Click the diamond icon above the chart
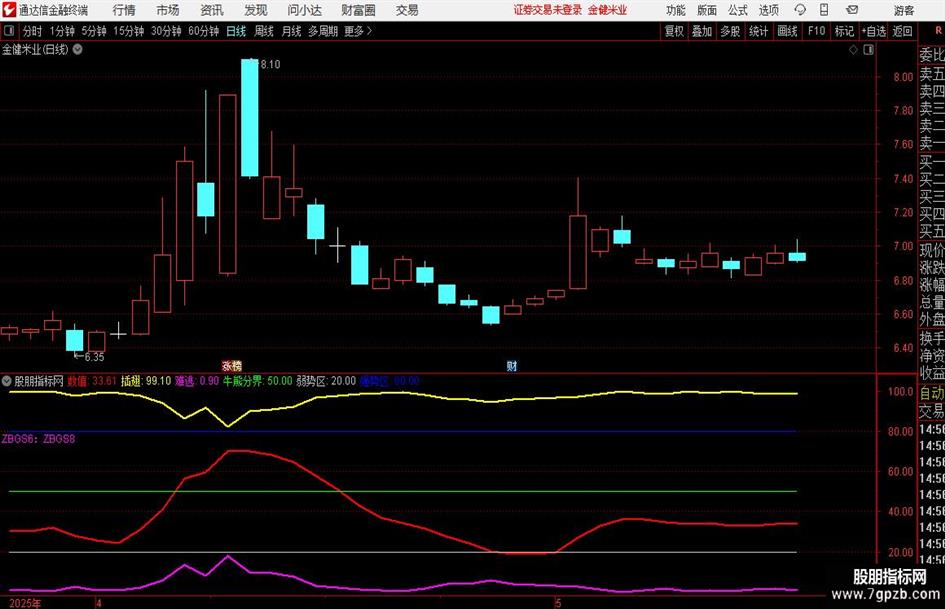 point(853,50)
